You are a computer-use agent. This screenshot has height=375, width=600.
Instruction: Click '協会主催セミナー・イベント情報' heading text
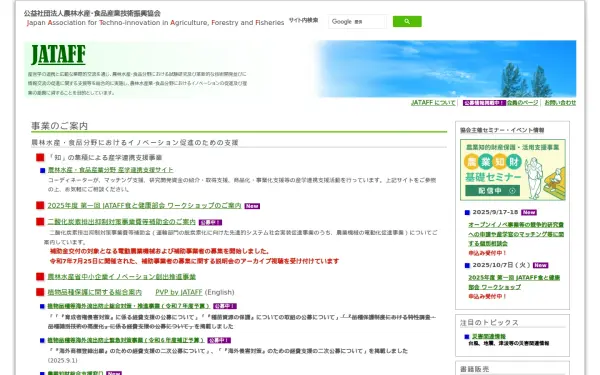(x=502, y=130)
